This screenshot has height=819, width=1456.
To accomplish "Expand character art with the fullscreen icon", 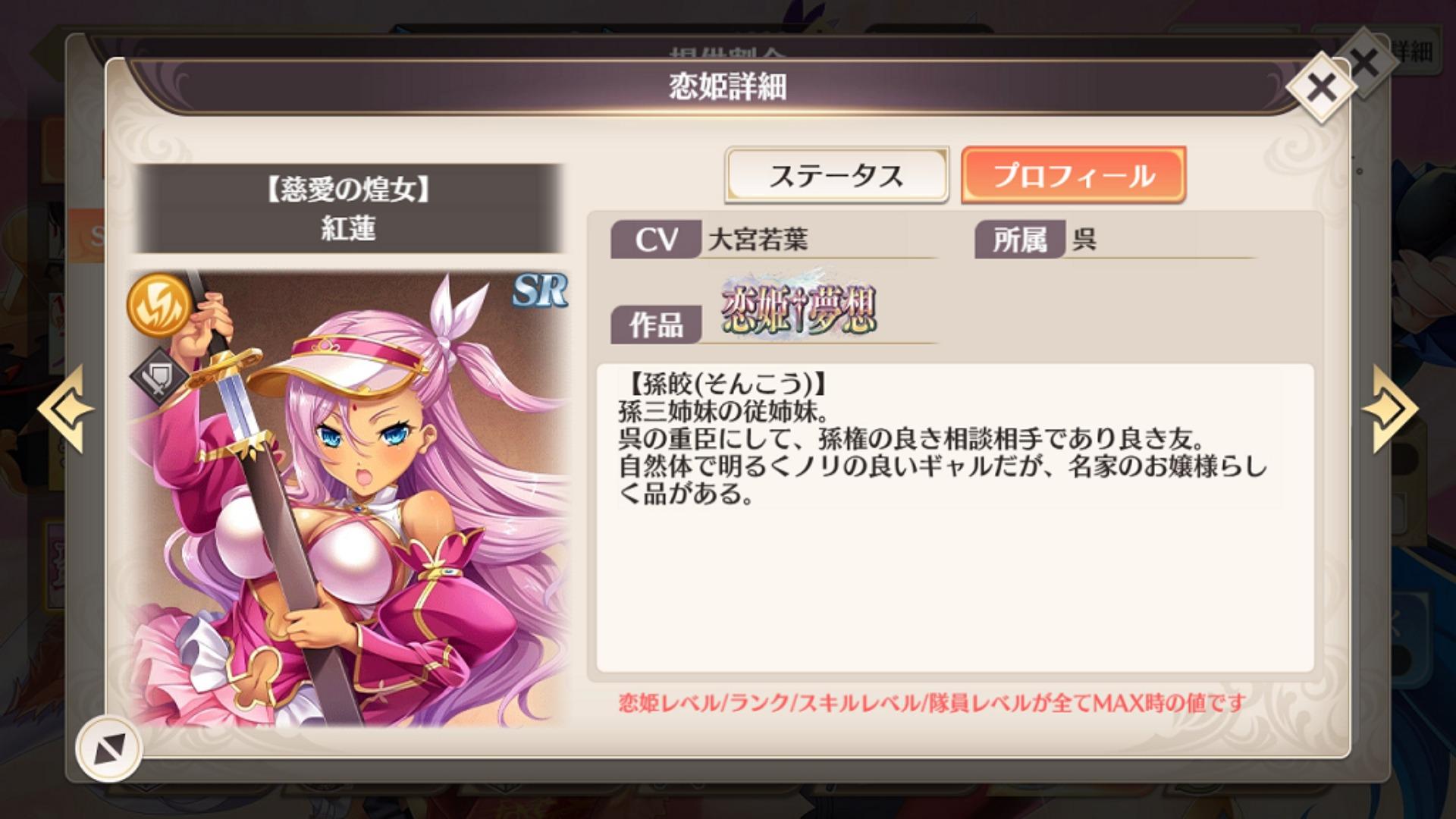I will coord(109,749).
